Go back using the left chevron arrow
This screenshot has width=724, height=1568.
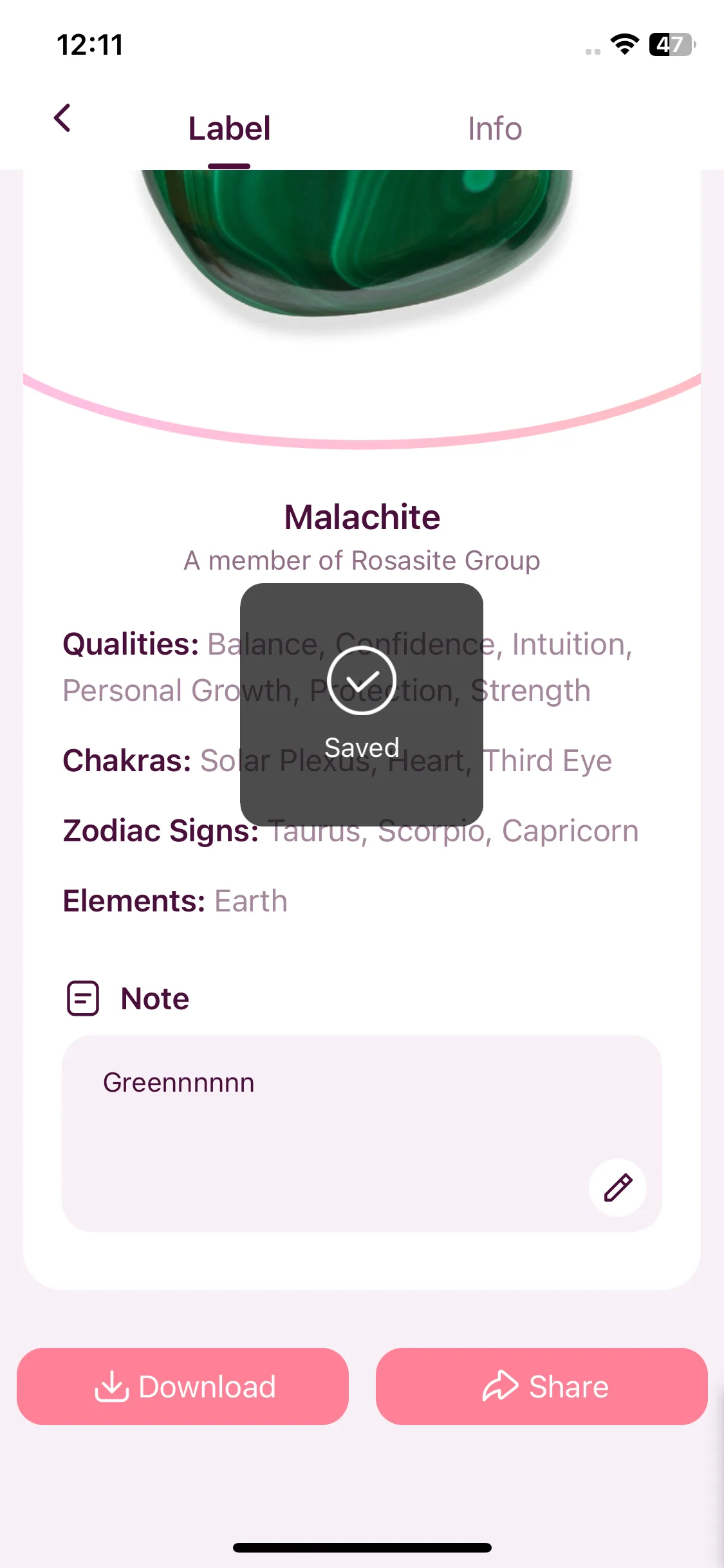tap(62, 118)
